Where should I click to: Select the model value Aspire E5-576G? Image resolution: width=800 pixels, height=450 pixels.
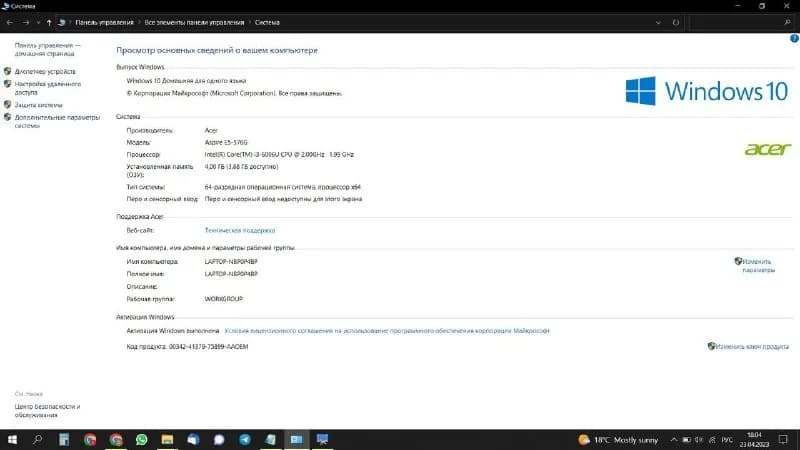[226, 143]
